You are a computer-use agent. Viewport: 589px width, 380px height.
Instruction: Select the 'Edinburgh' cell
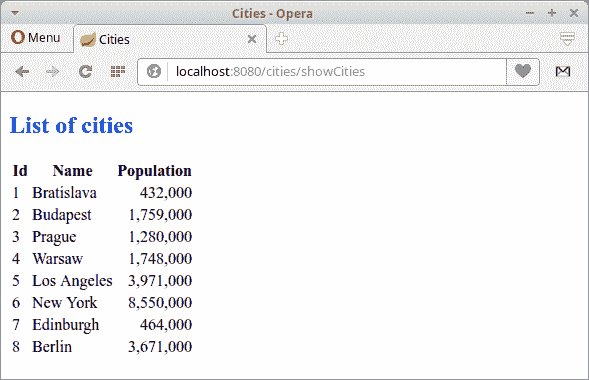(x=66, y=325)
